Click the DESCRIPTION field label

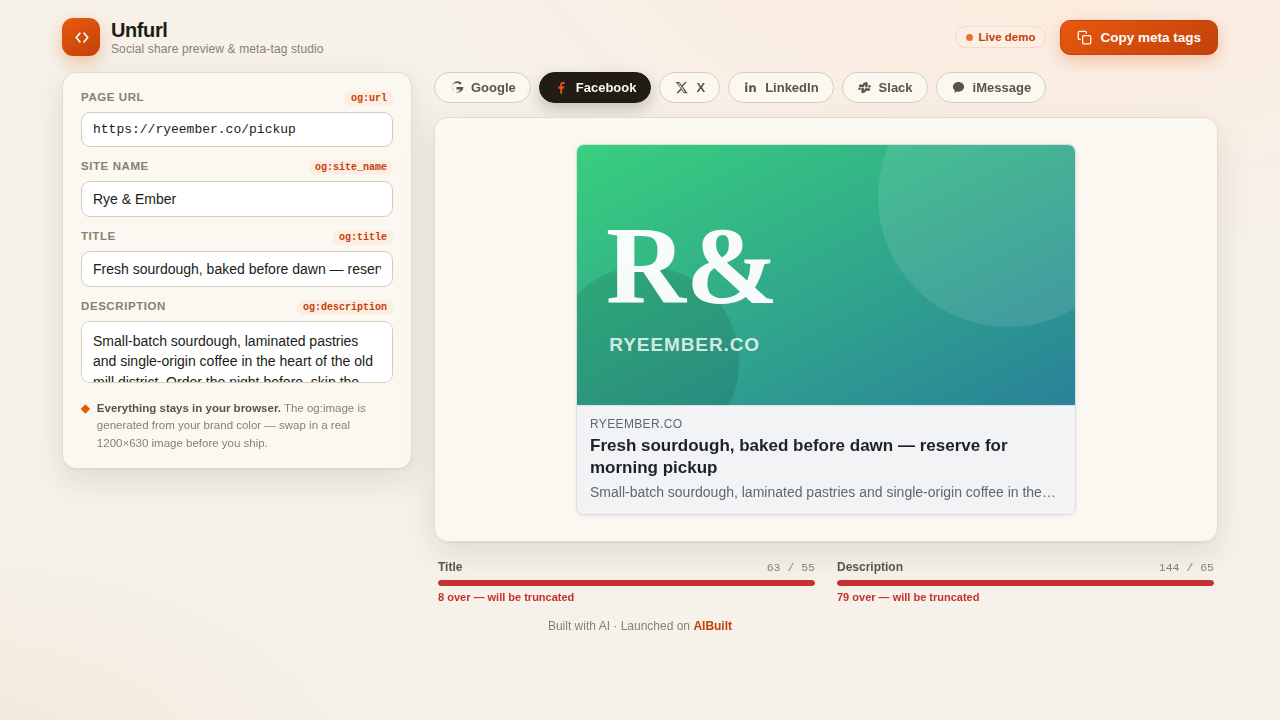pyautogui.click(x=124, y=306)
